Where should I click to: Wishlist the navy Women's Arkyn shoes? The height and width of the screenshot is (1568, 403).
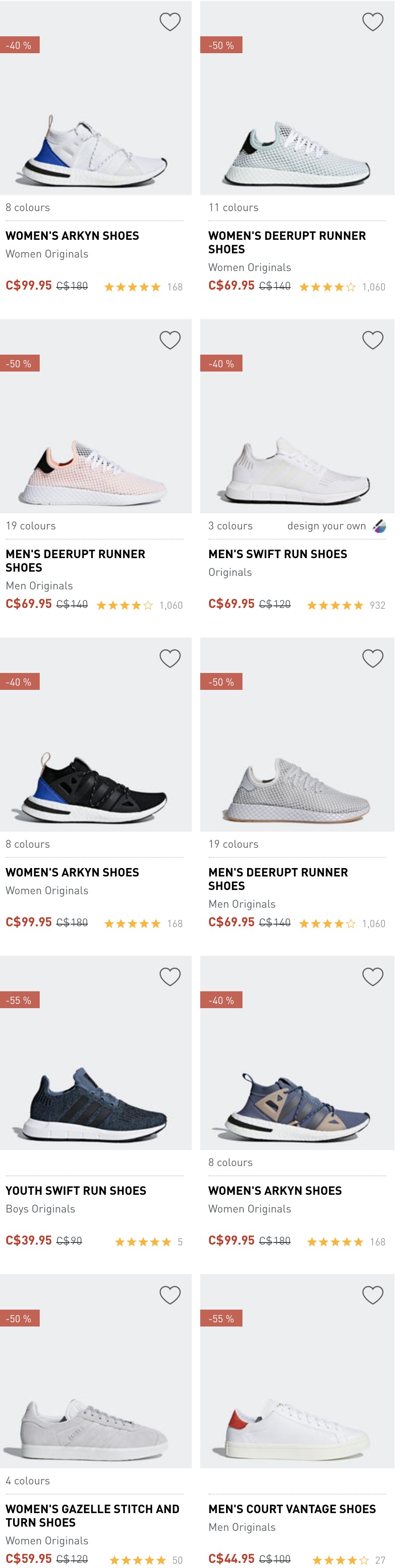[x=373, y=977]
